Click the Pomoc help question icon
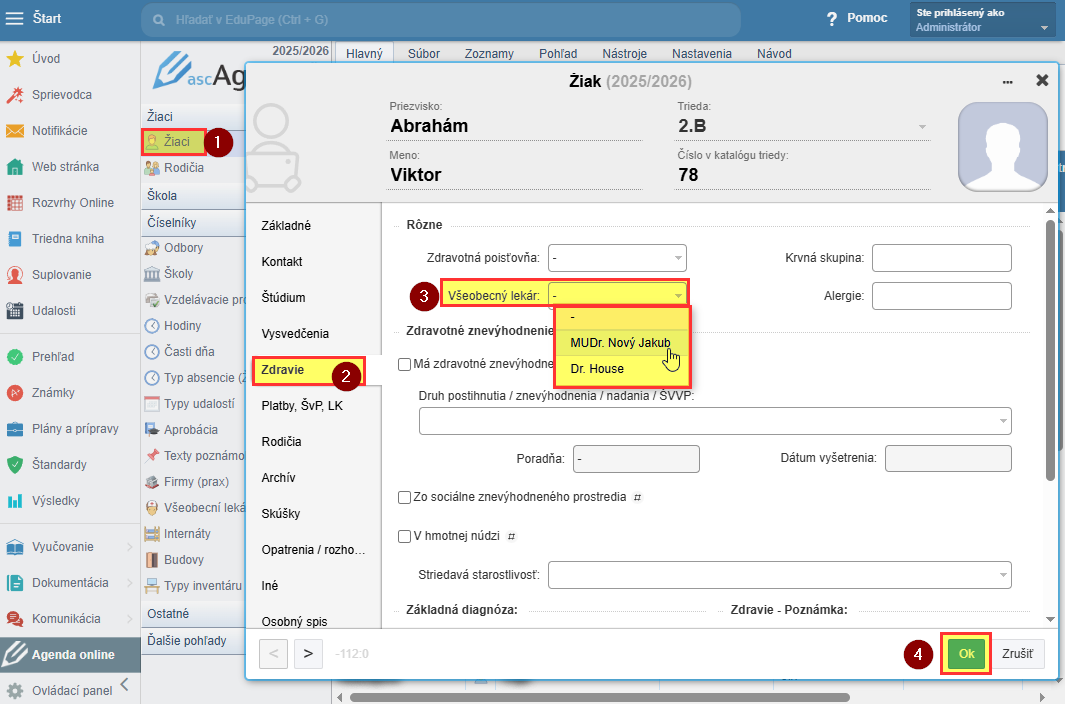This screenshot has height=704, width=1065. pyautogui.click(x=831, y=19)
